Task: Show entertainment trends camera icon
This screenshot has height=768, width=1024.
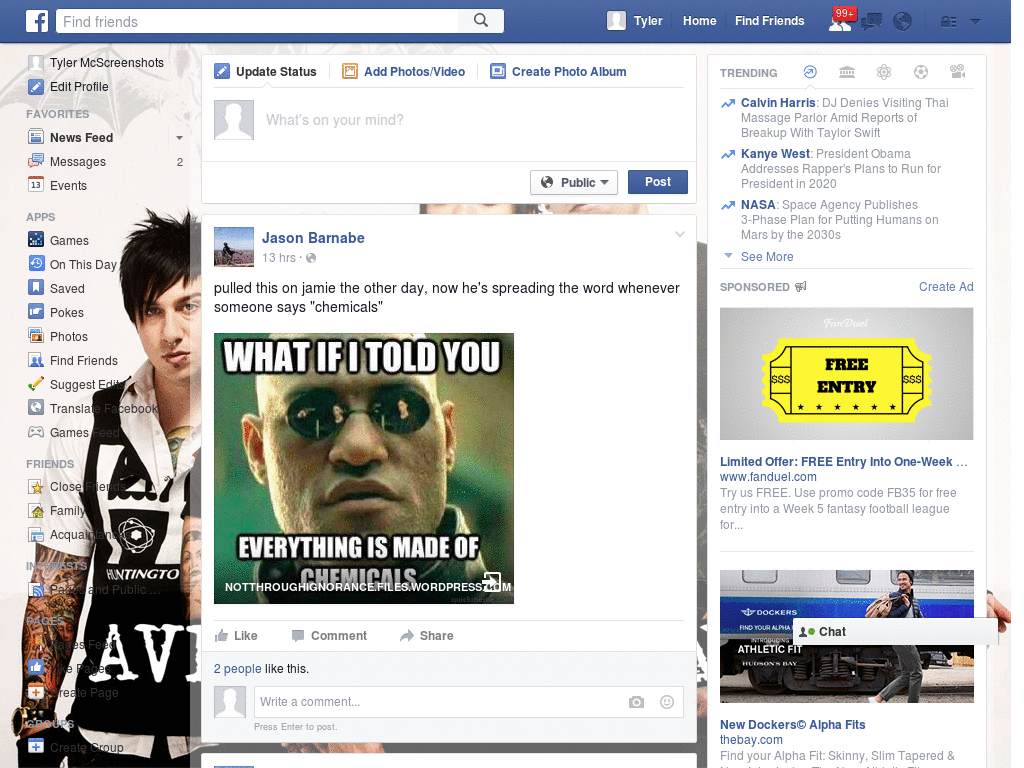Action: (957, 72)
